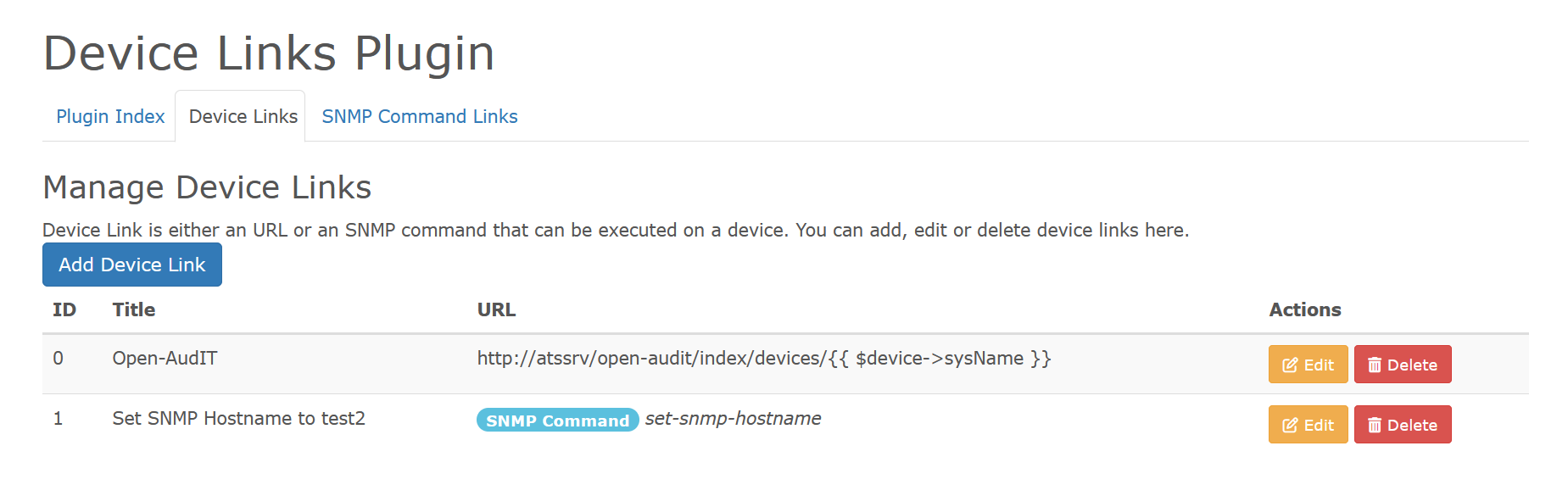
Task: Select the Device Links tab
Action: click(243, 117)
